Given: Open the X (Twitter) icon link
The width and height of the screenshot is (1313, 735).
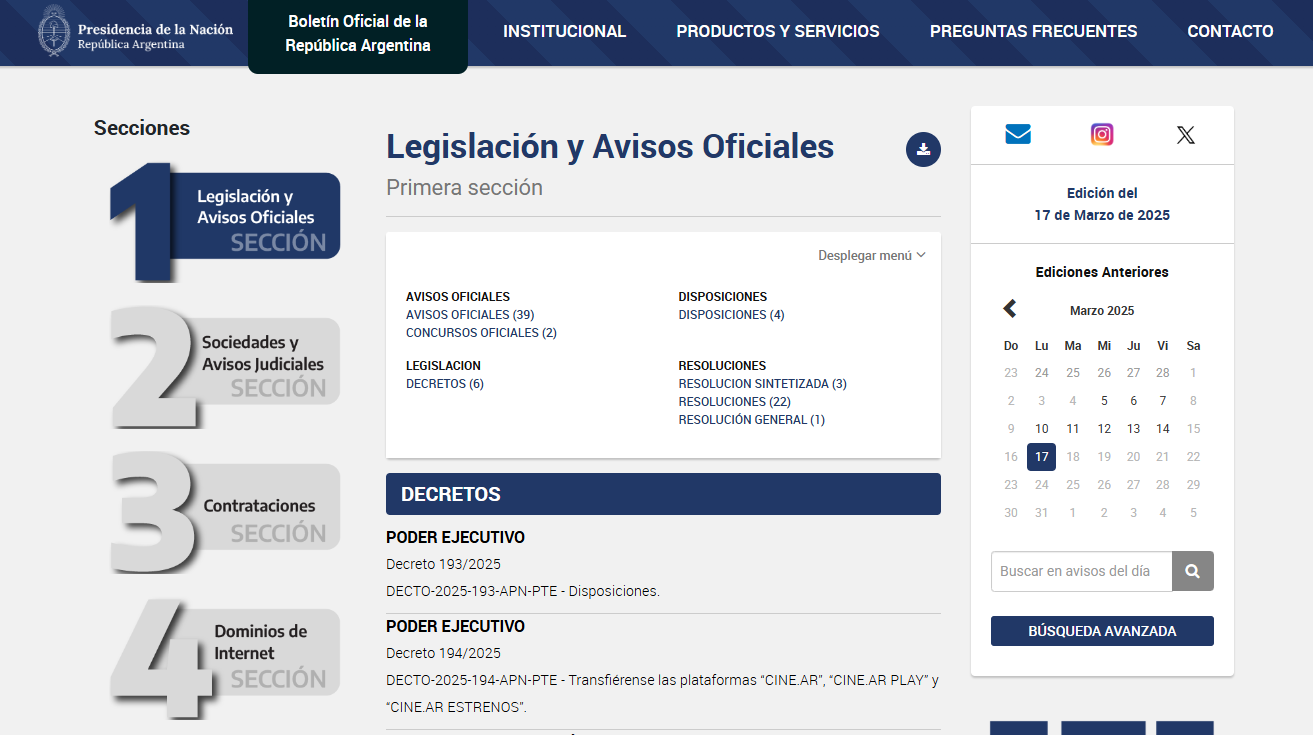Looking at the screenshot, I should (1185, 135).
